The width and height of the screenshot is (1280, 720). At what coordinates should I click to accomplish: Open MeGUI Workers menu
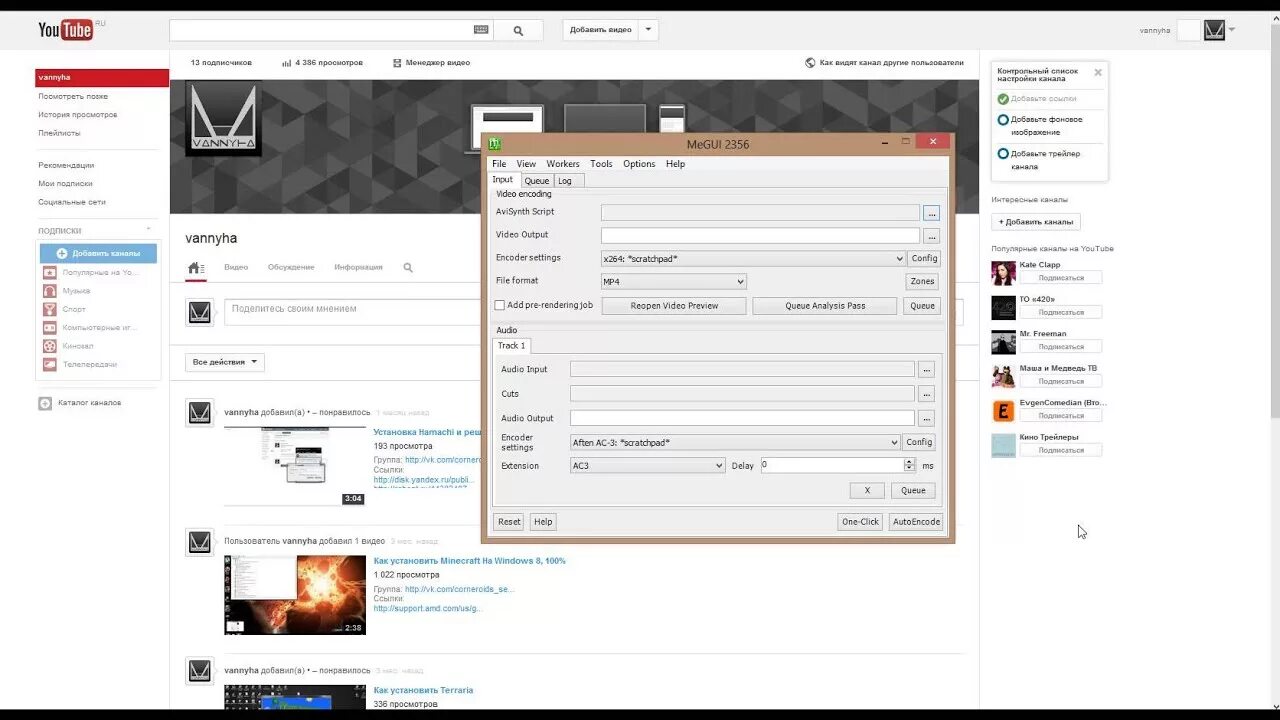tap(563, 164)
